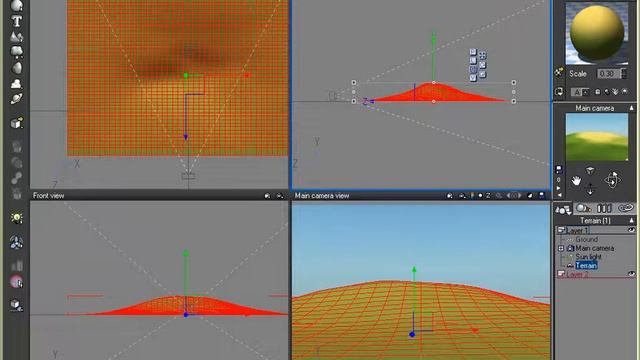Screen dimensions: 640x360
Task: Select the Terrain item in the tree
Action: [x=586, y=266]
